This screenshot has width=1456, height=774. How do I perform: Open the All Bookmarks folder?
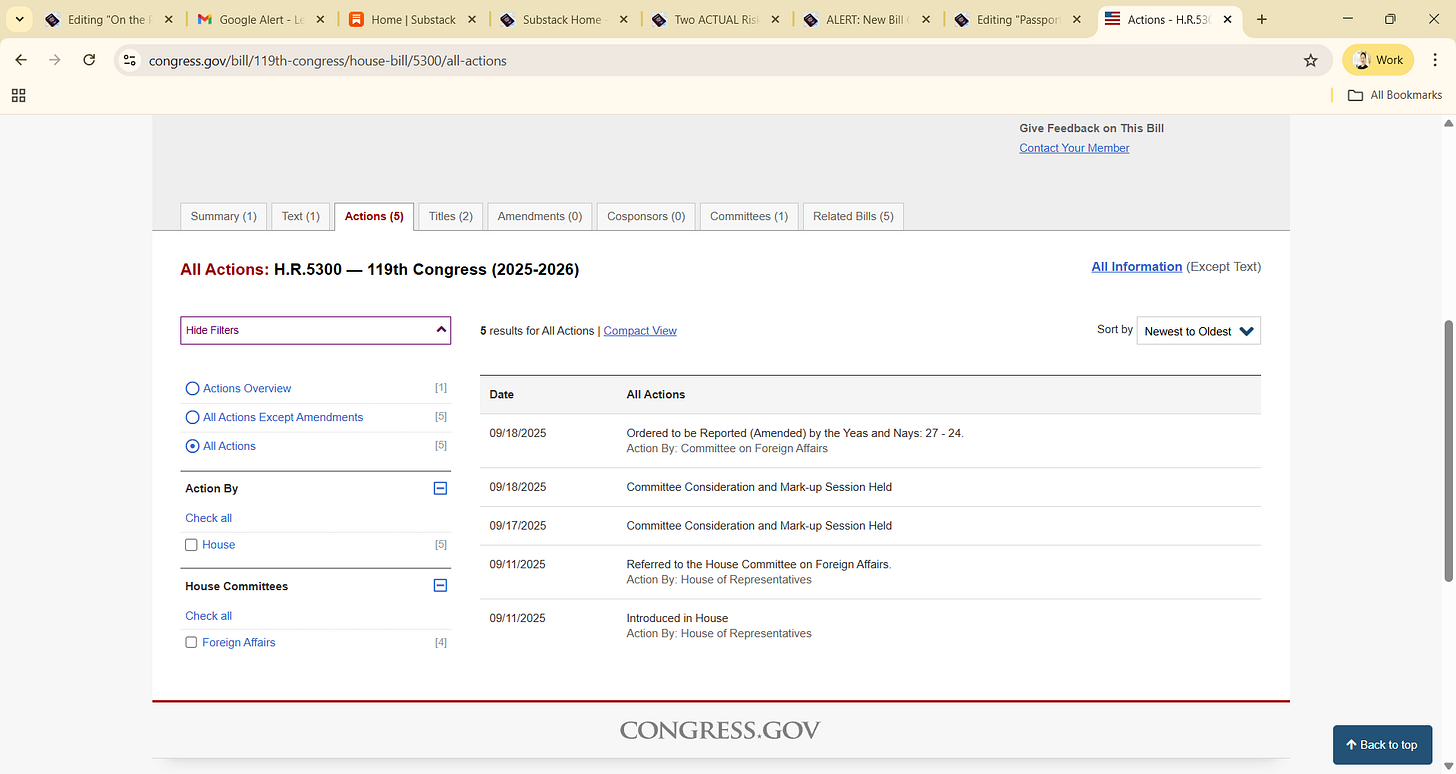point(1395,95)
